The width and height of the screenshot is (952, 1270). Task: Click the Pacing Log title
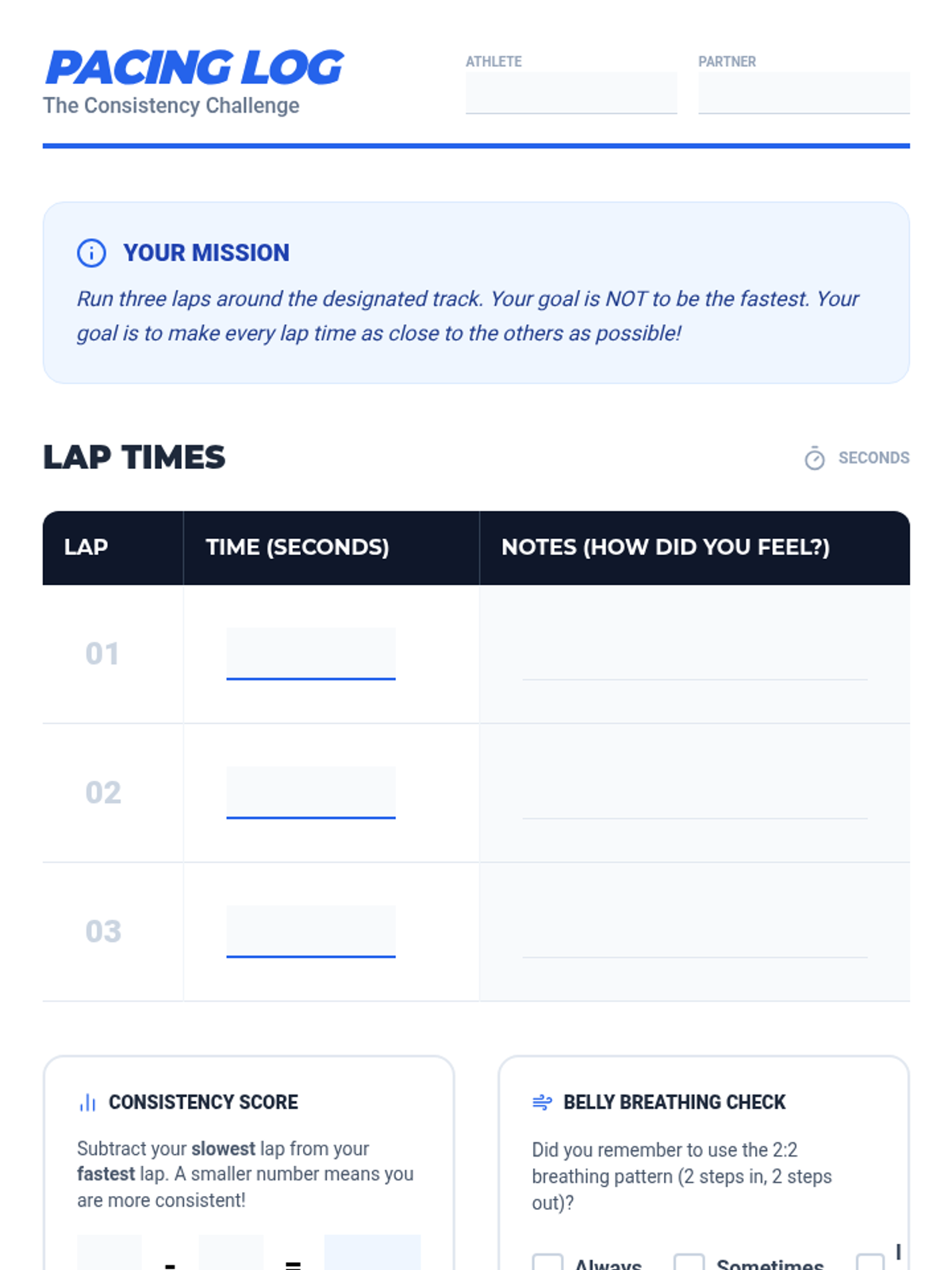click(194, 67)
